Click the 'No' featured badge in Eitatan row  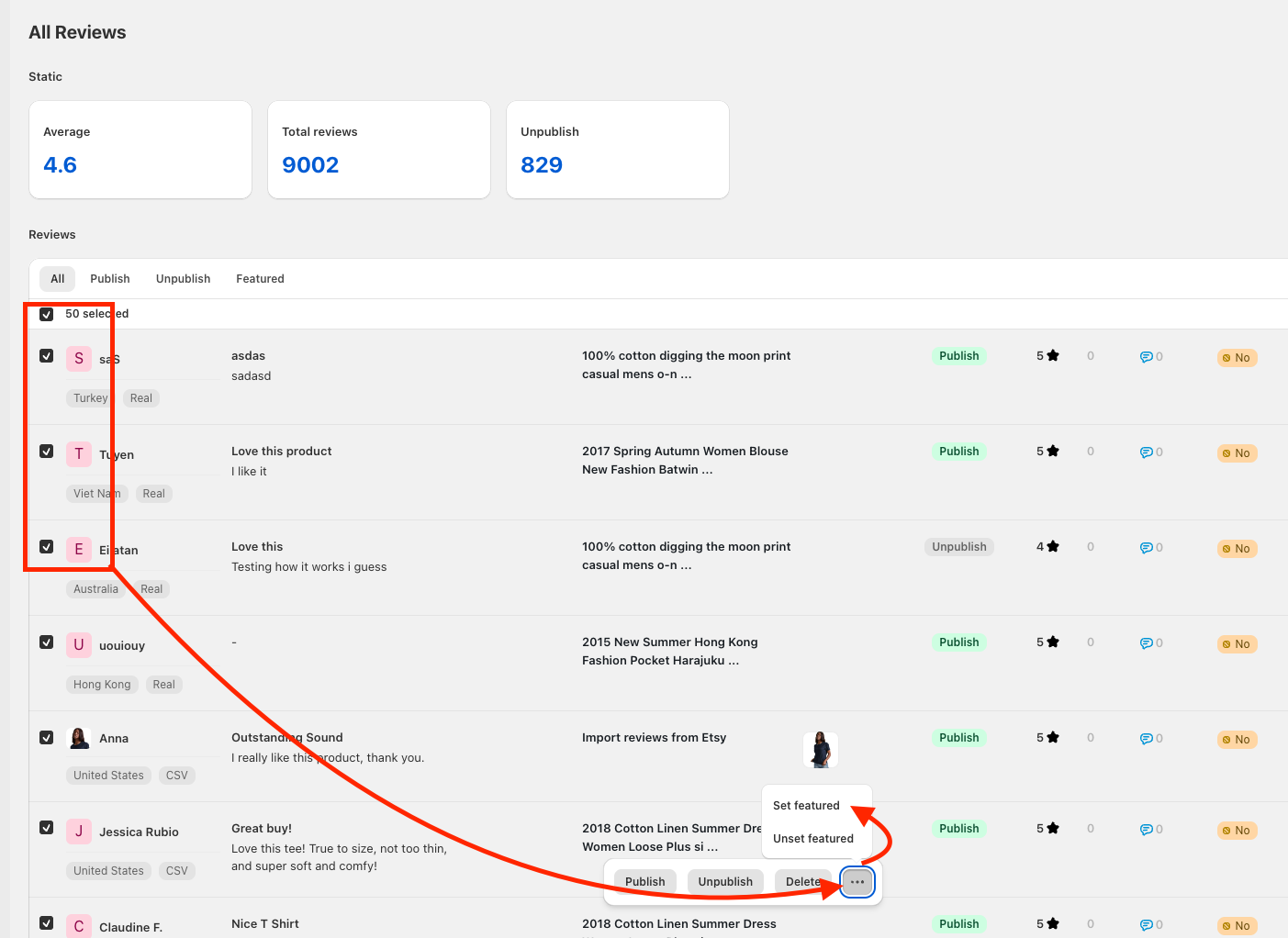pyautogui.click(x=1237, y=549)
